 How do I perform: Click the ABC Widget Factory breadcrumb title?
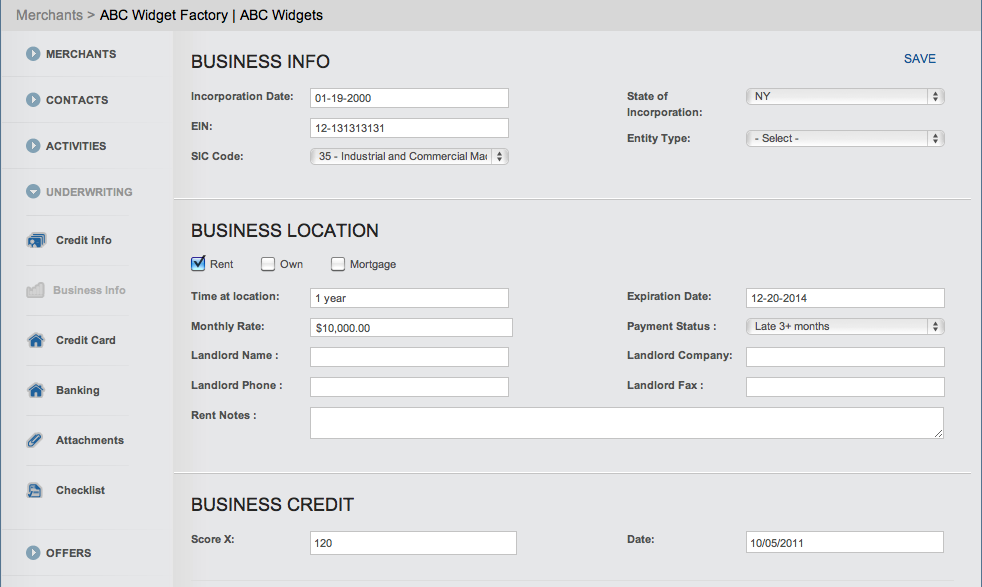pos(211,15)
